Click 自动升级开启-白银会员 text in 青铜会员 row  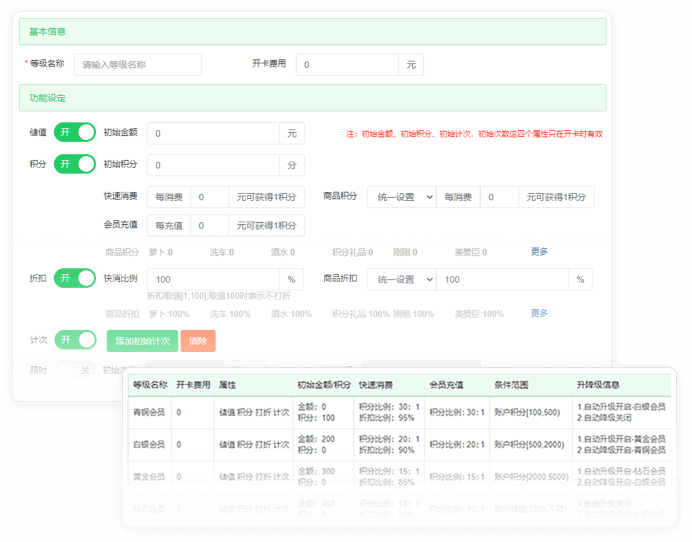pos(621,407)
